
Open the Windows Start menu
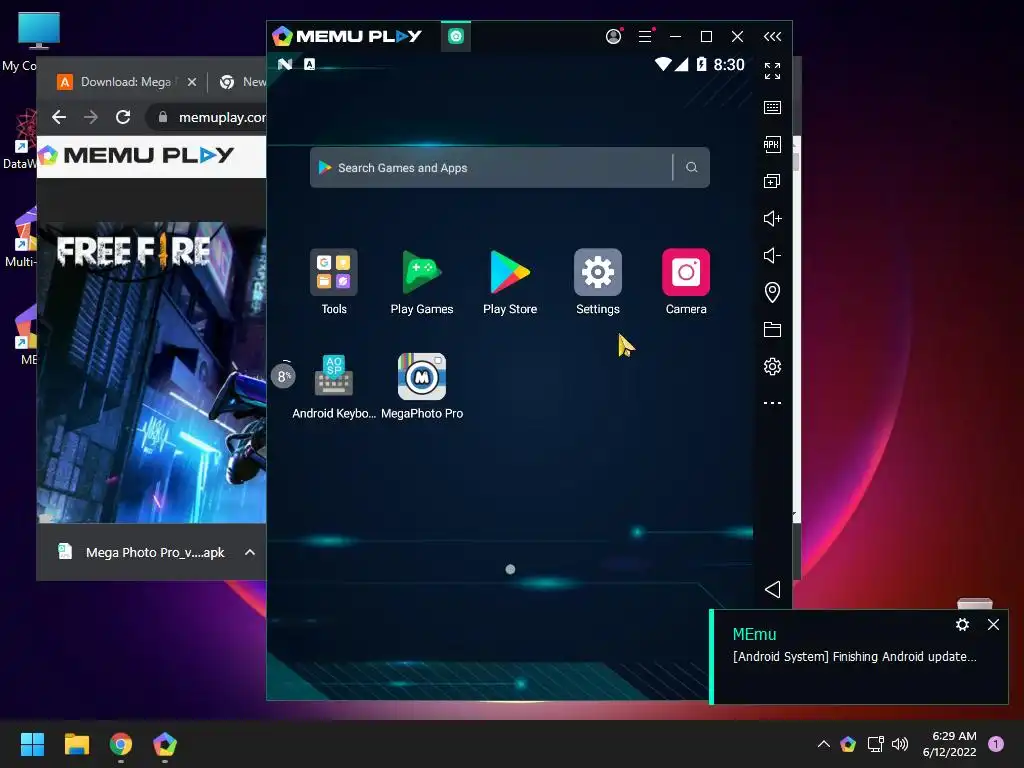click(x=32, y=744)
